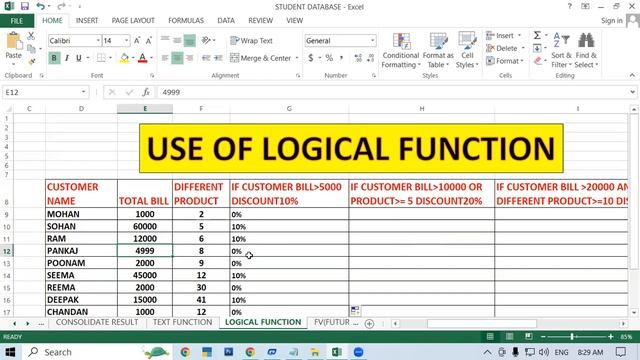The image size is (640, 360).
Task: Open the TEXT FUNCTION sheet tab
Action: (x=182, y=322)
